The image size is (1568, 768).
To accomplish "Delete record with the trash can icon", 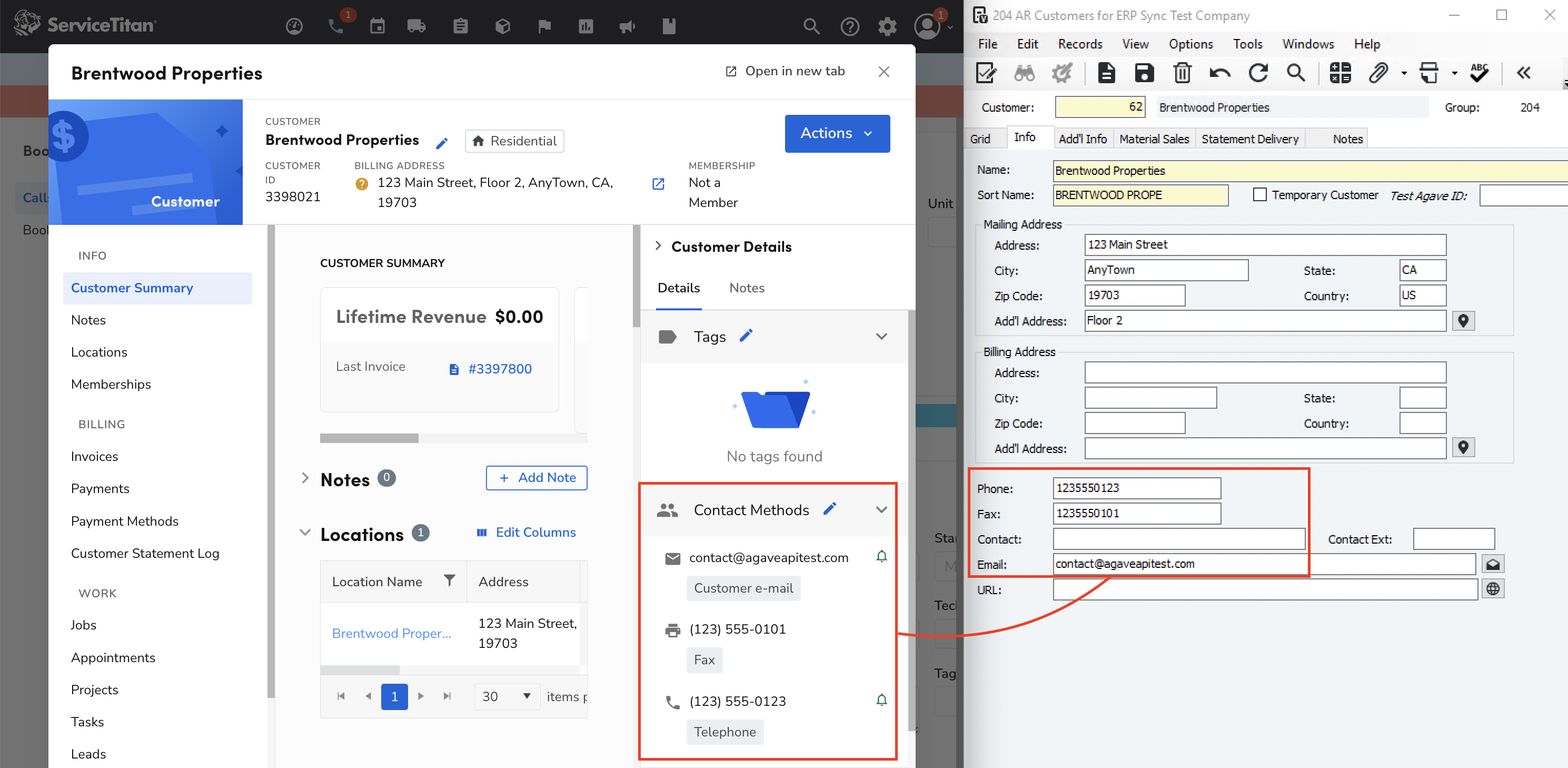I will click(1182, 73).
